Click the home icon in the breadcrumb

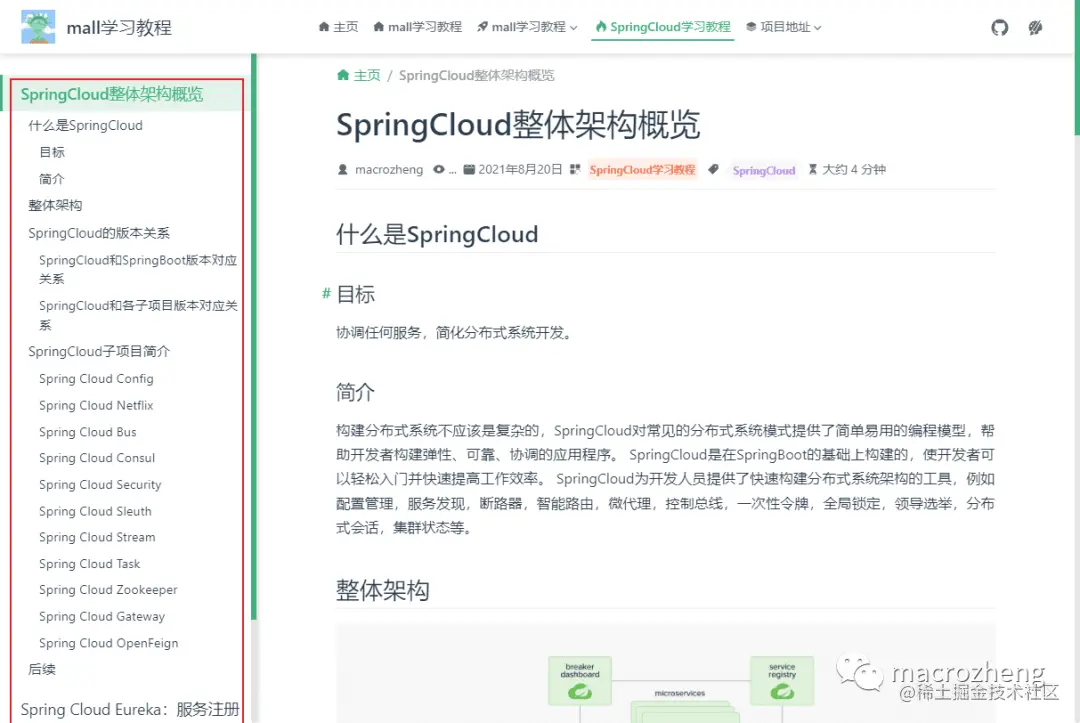[343, 75]
